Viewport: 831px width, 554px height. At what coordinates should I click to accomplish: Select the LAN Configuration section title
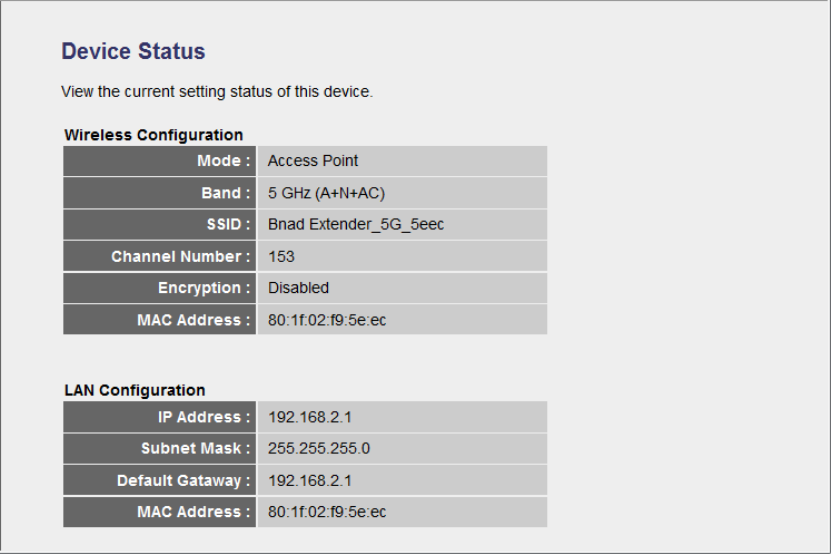pyautogui.click(x=135, y=391)
